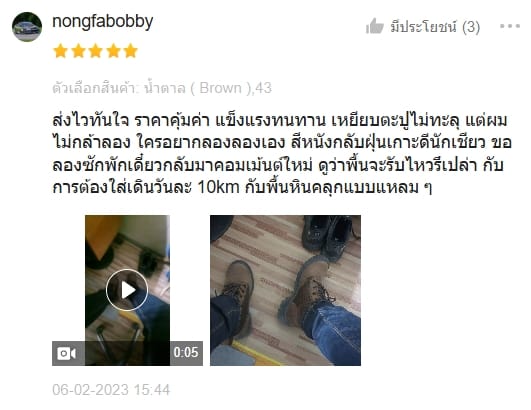This screenshot has width=531, height=410.
Task: Click the มีประโยชน์ (3) helpful label
Action: [x=435, y=27]
